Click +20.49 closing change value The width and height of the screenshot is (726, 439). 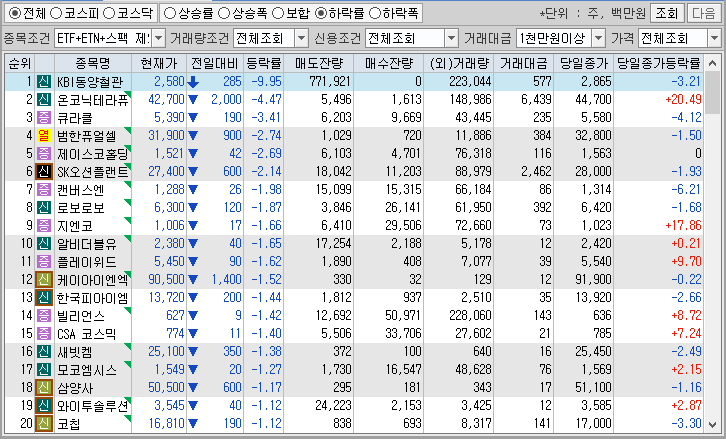click(683, 100)
